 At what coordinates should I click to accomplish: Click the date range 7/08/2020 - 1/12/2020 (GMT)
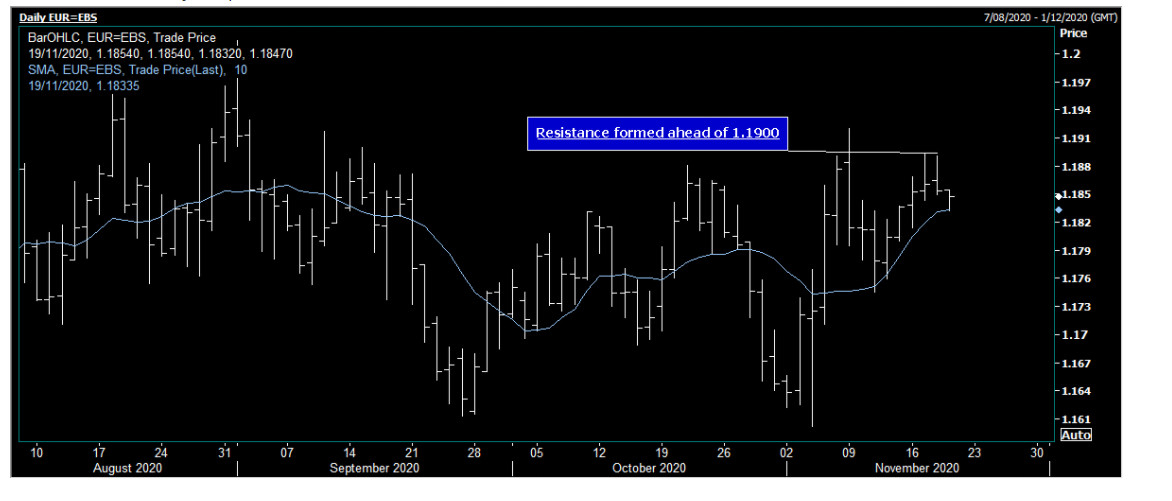point(1052,17)
